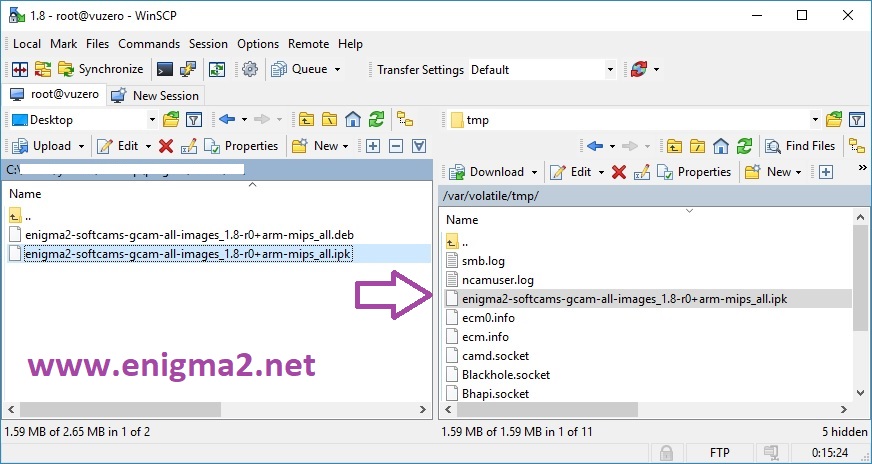Open the console terminal icon

[x=165, y=70]
